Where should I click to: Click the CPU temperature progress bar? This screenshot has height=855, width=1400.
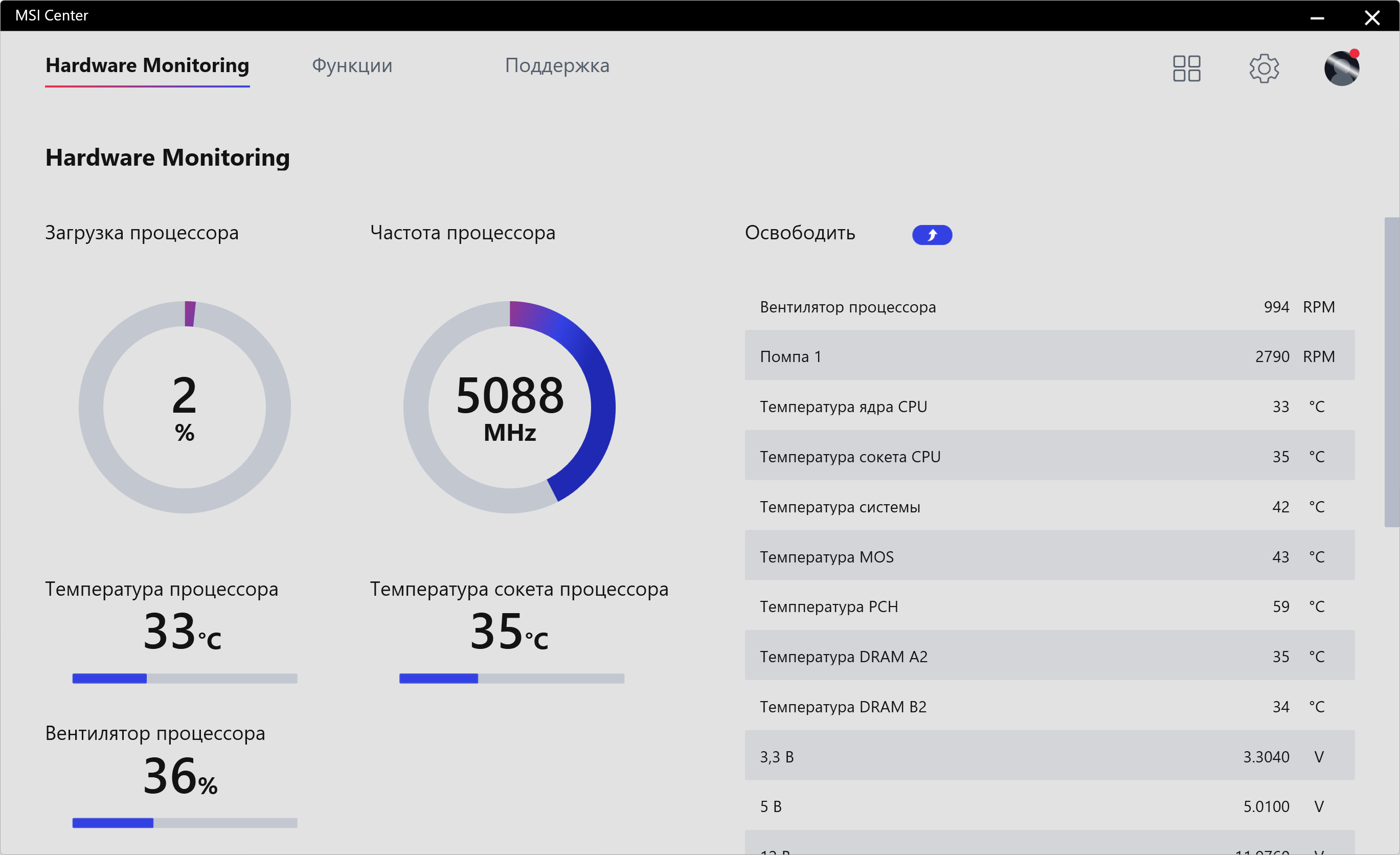tap(185, 678)
